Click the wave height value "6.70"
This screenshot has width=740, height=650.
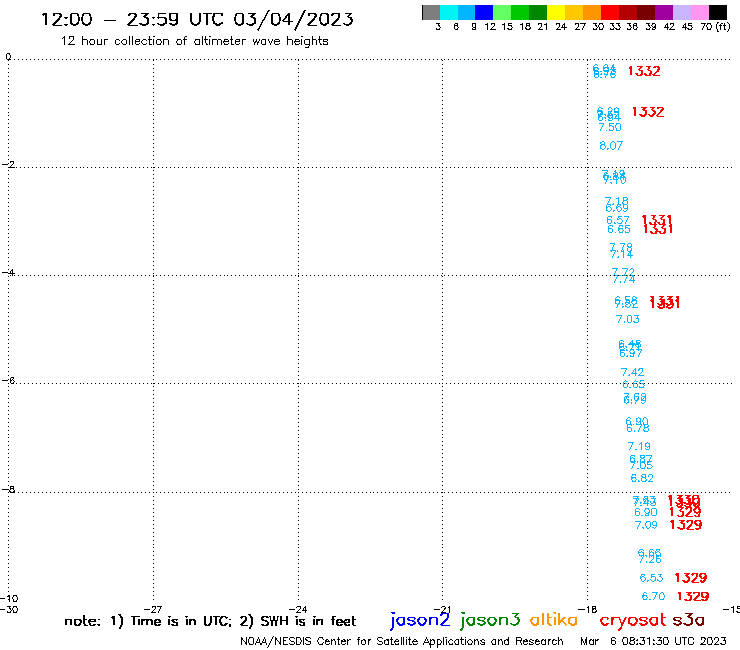[x=654, y=596]
